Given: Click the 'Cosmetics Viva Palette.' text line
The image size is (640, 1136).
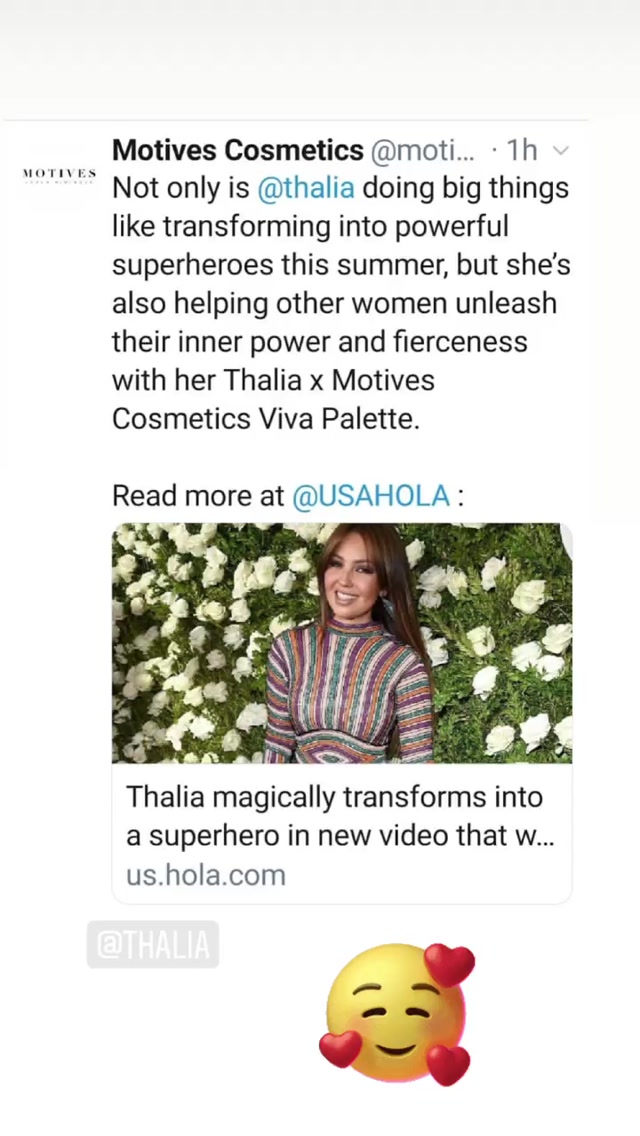Looking at the screenshot, I should tap(266, 419).
